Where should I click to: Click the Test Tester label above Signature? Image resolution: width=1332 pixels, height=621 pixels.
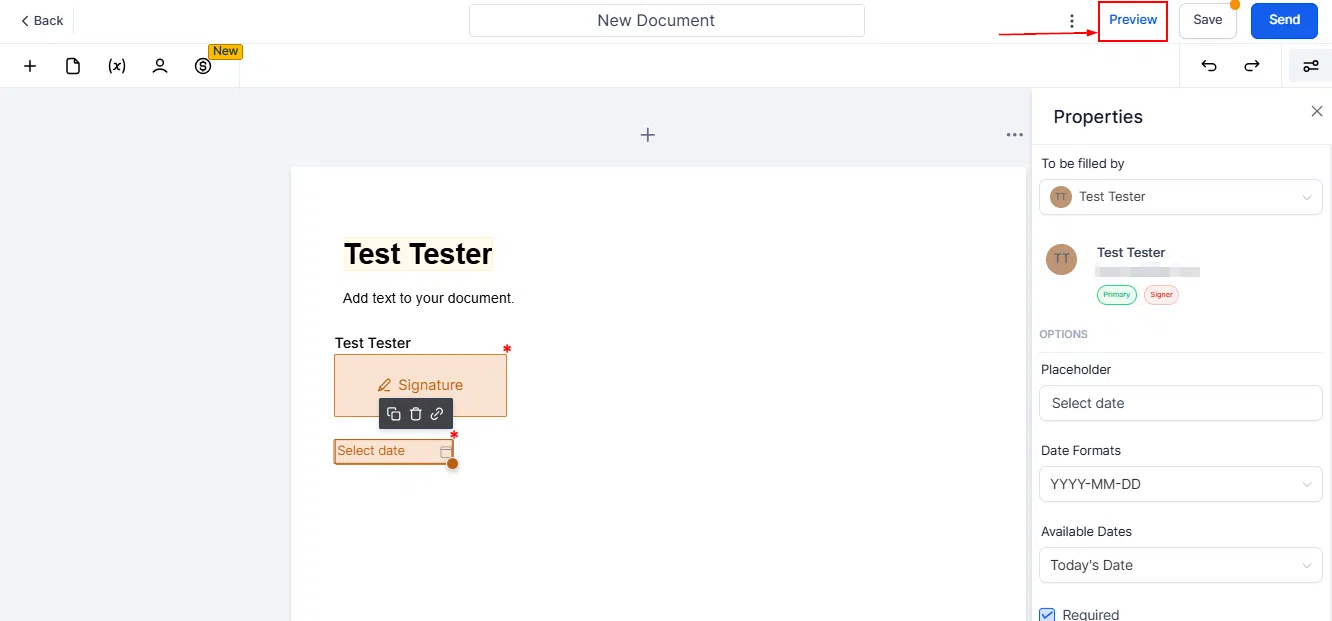[x=373, y=343]
